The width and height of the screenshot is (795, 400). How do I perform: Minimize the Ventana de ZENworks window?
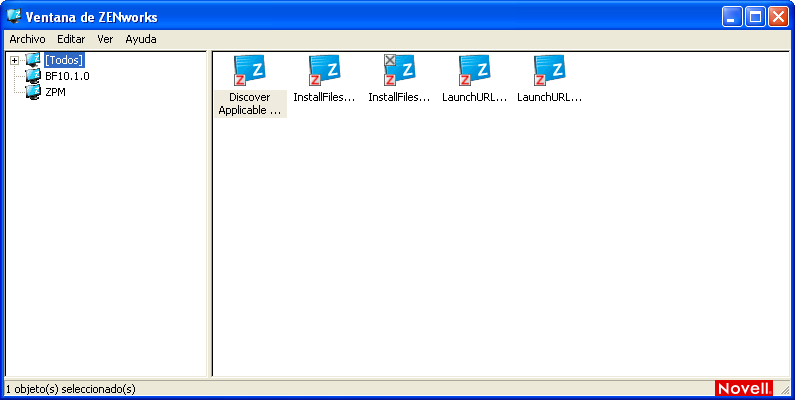tap(732, 17)
